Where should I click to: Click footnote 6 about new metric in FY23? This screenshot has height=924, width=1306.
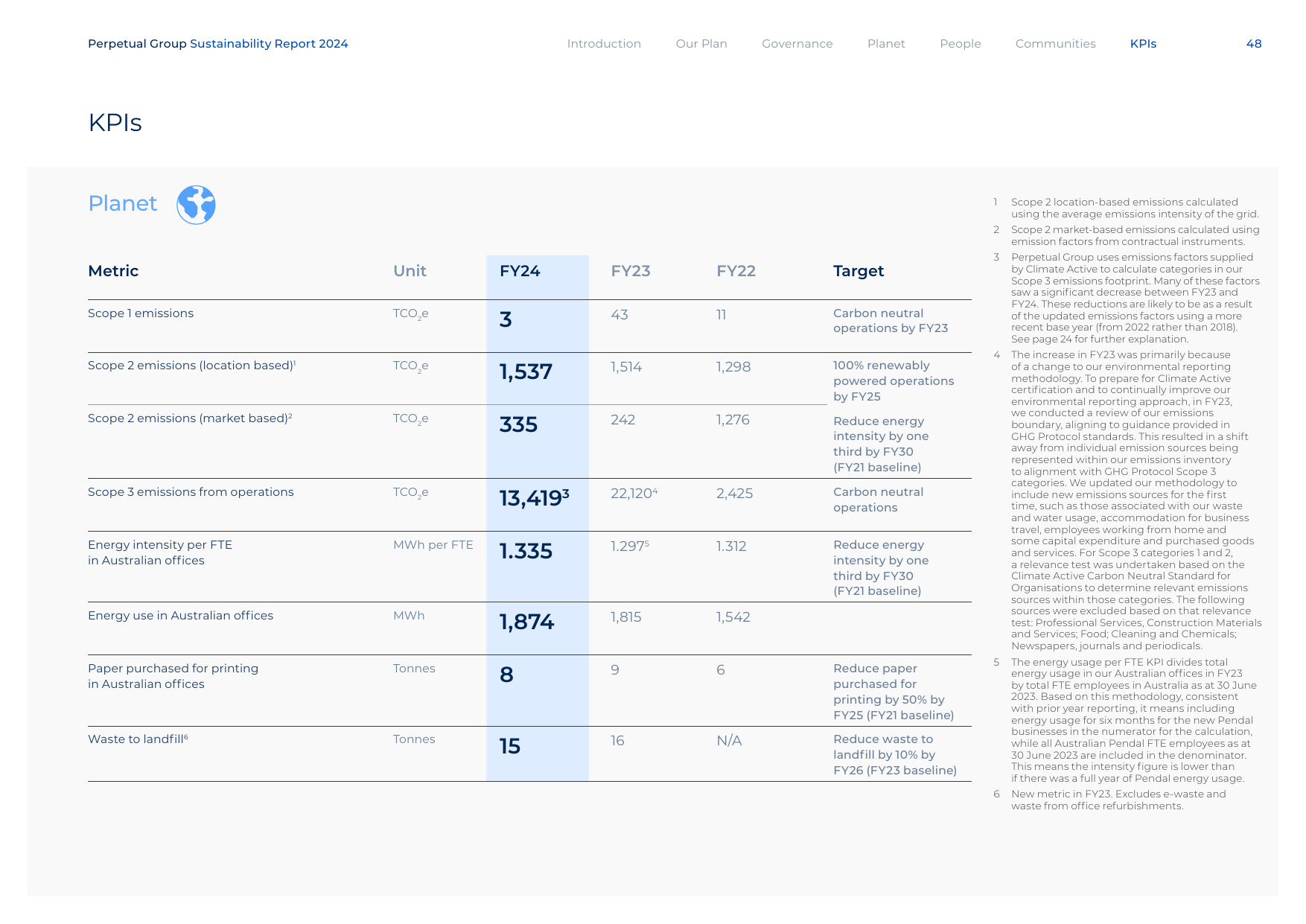1109,800
